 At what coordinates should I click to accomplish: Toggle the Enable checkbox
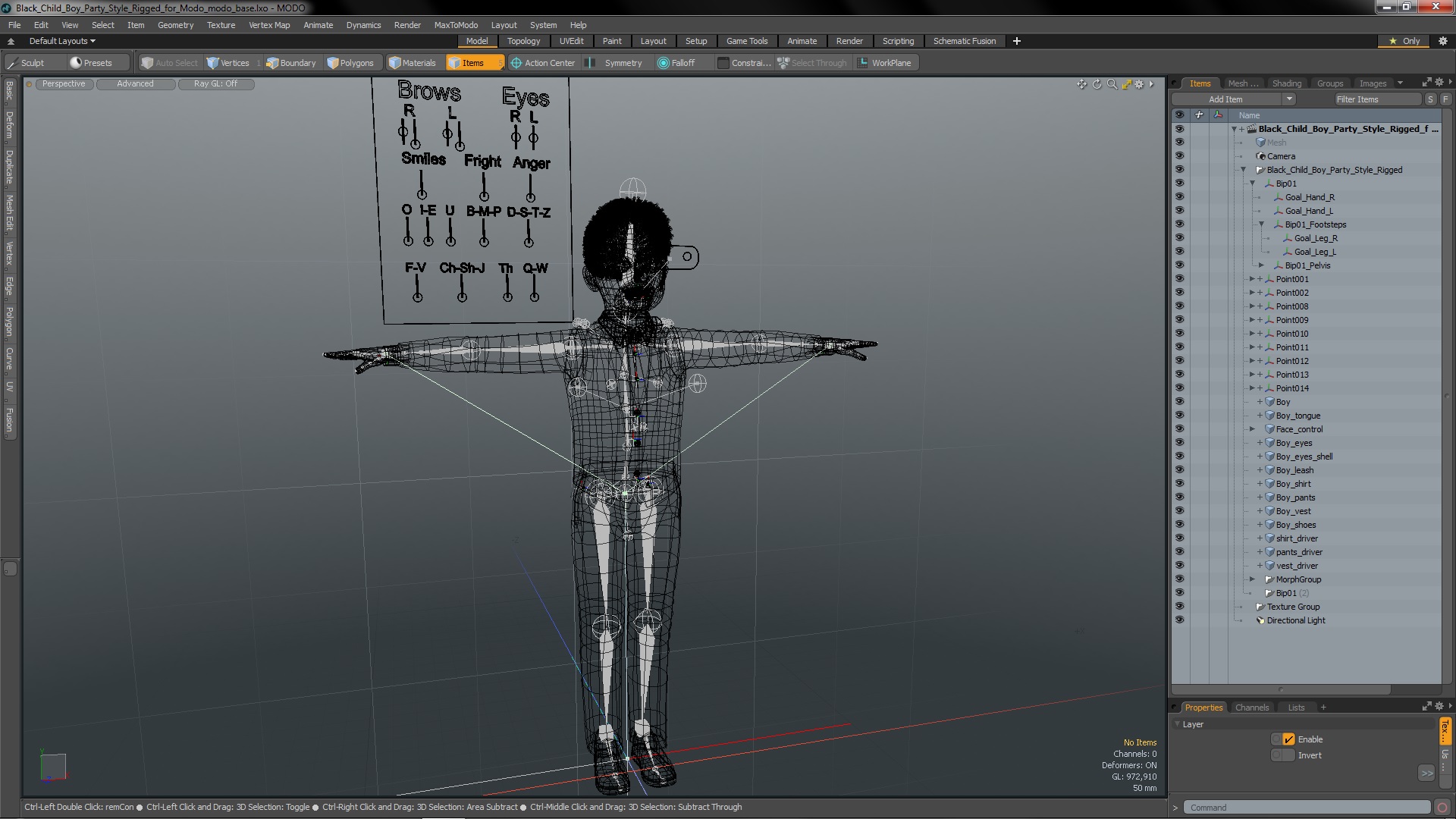(x=1288, y=739)
